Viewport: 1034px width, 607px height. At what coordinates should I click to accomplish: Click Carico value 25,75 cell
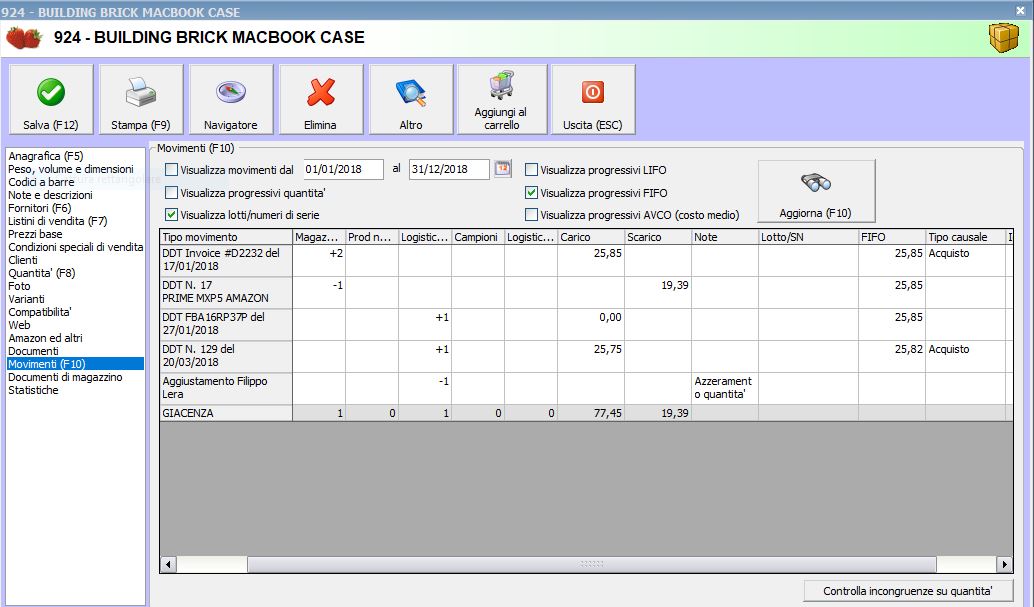(x=591, y=356)
